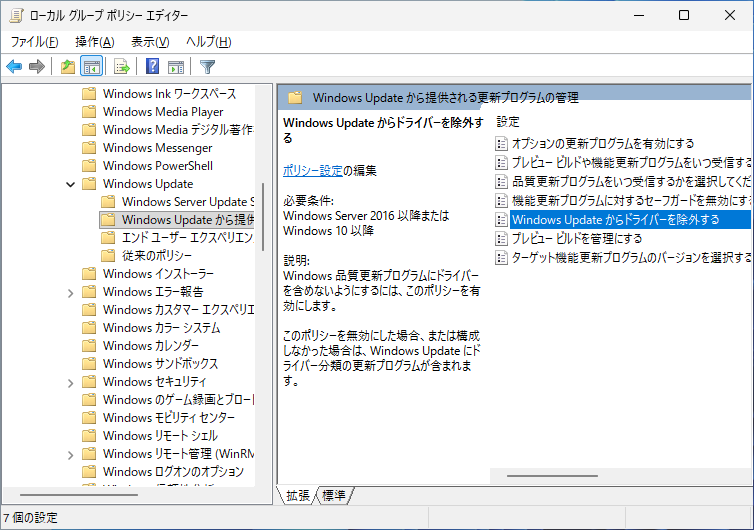Click the title bar scroll application icon
The height and width of the screenshot is (530, 754).
16,15
